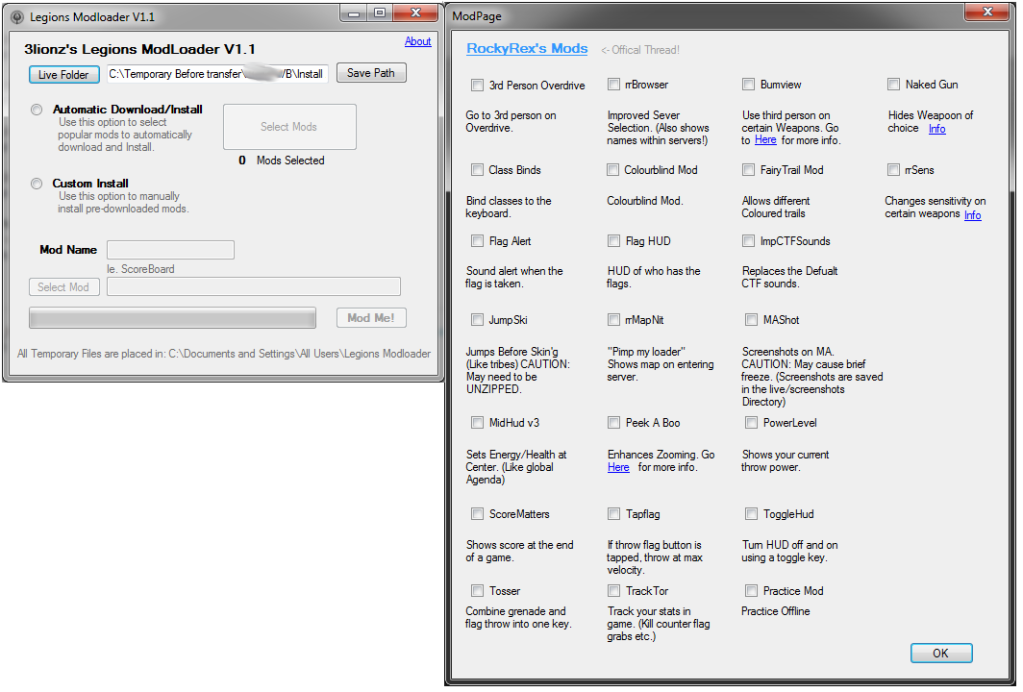Image resolution: width=1023 pixels, height=692 pixels.
Task: Enable the JumpSki checkbox
Action: pyautogui.click(x=478, y=320)
